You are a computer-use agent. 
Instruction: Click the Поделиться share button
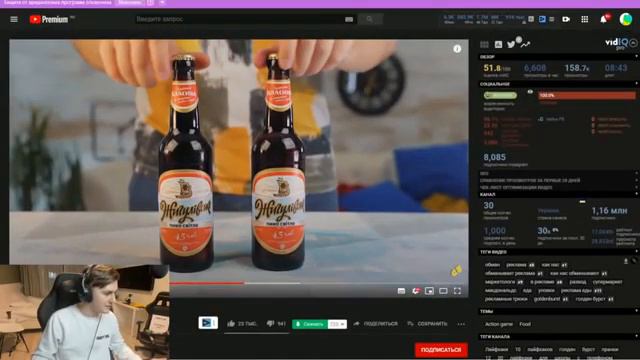pyautogui.click(x=376, y=324)
